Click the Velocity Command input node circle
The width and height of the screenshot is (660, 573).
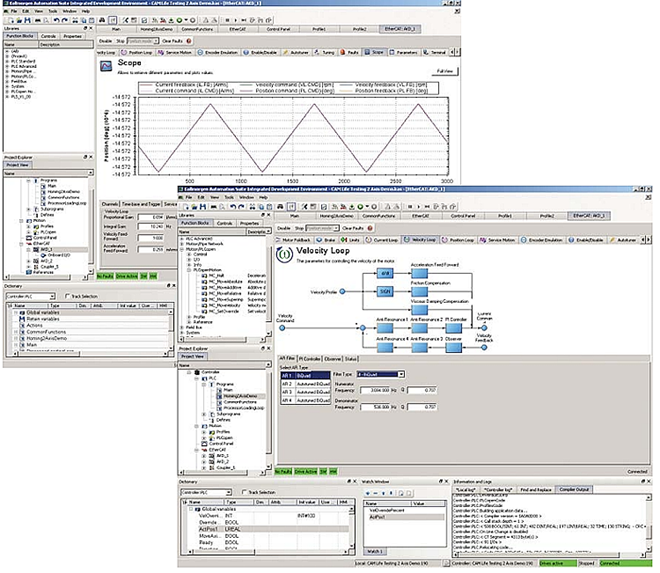tap(282, 328)
